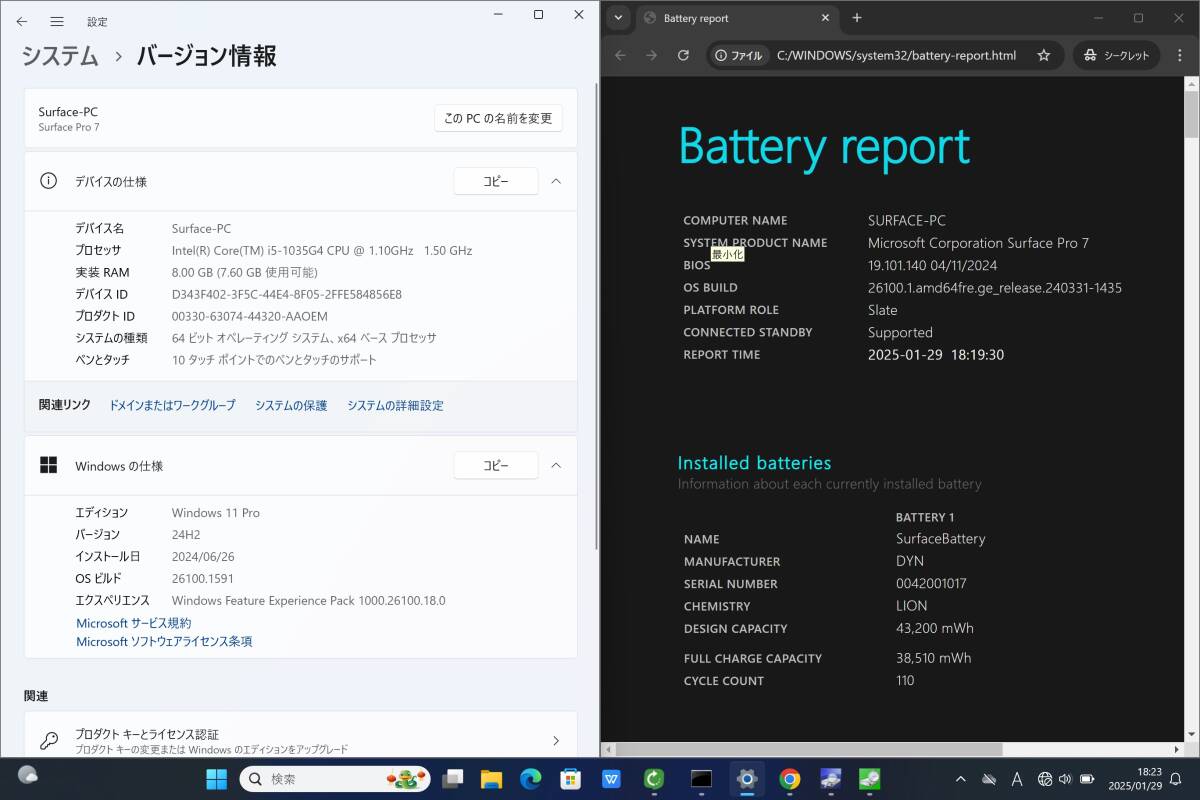Click the browser horizontal scrollbar
Screen dimensions: 1200x800
click(x=808, y=749)
